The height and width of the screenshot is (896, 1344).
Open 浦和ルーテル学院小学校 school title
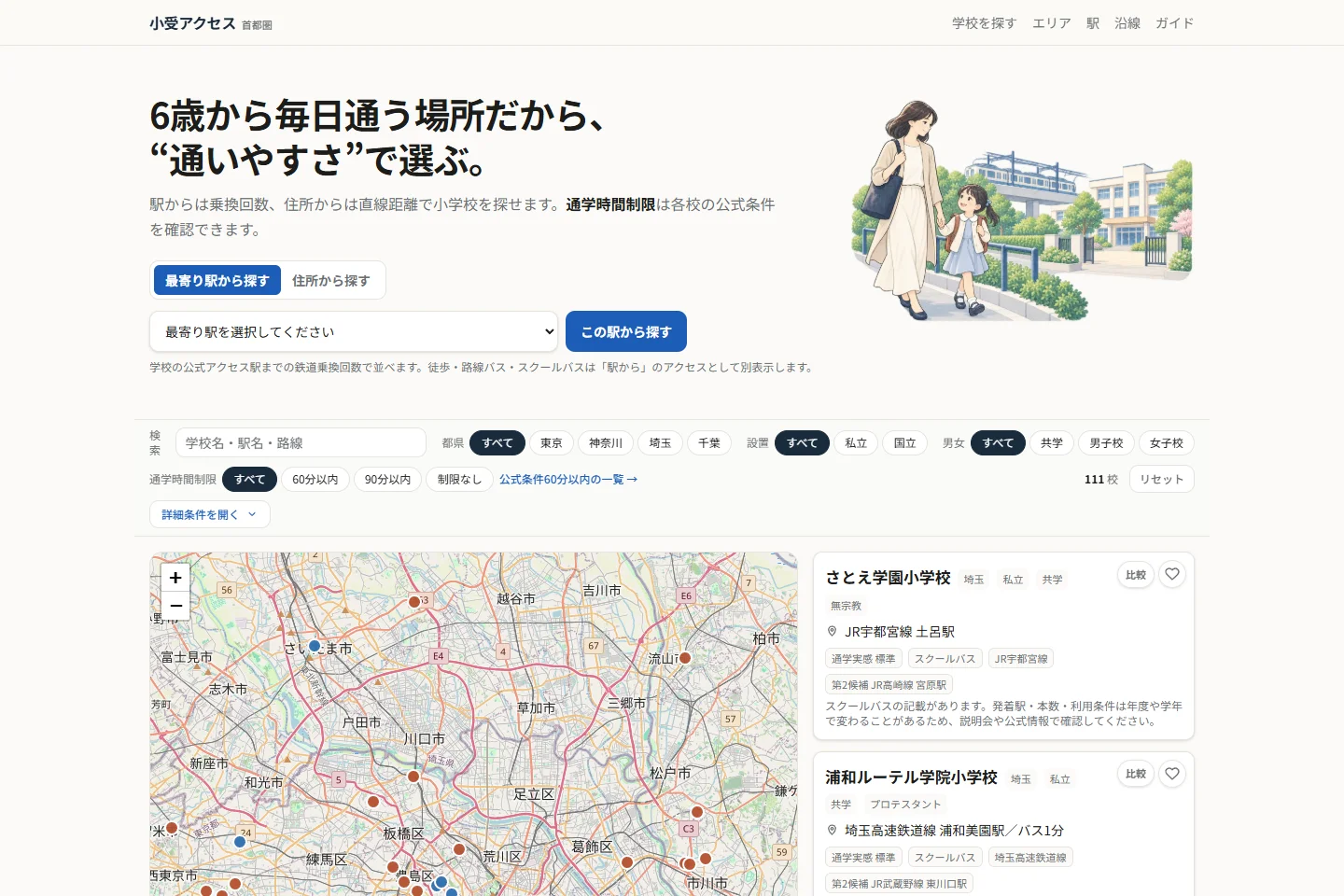[x=911, y=777]
